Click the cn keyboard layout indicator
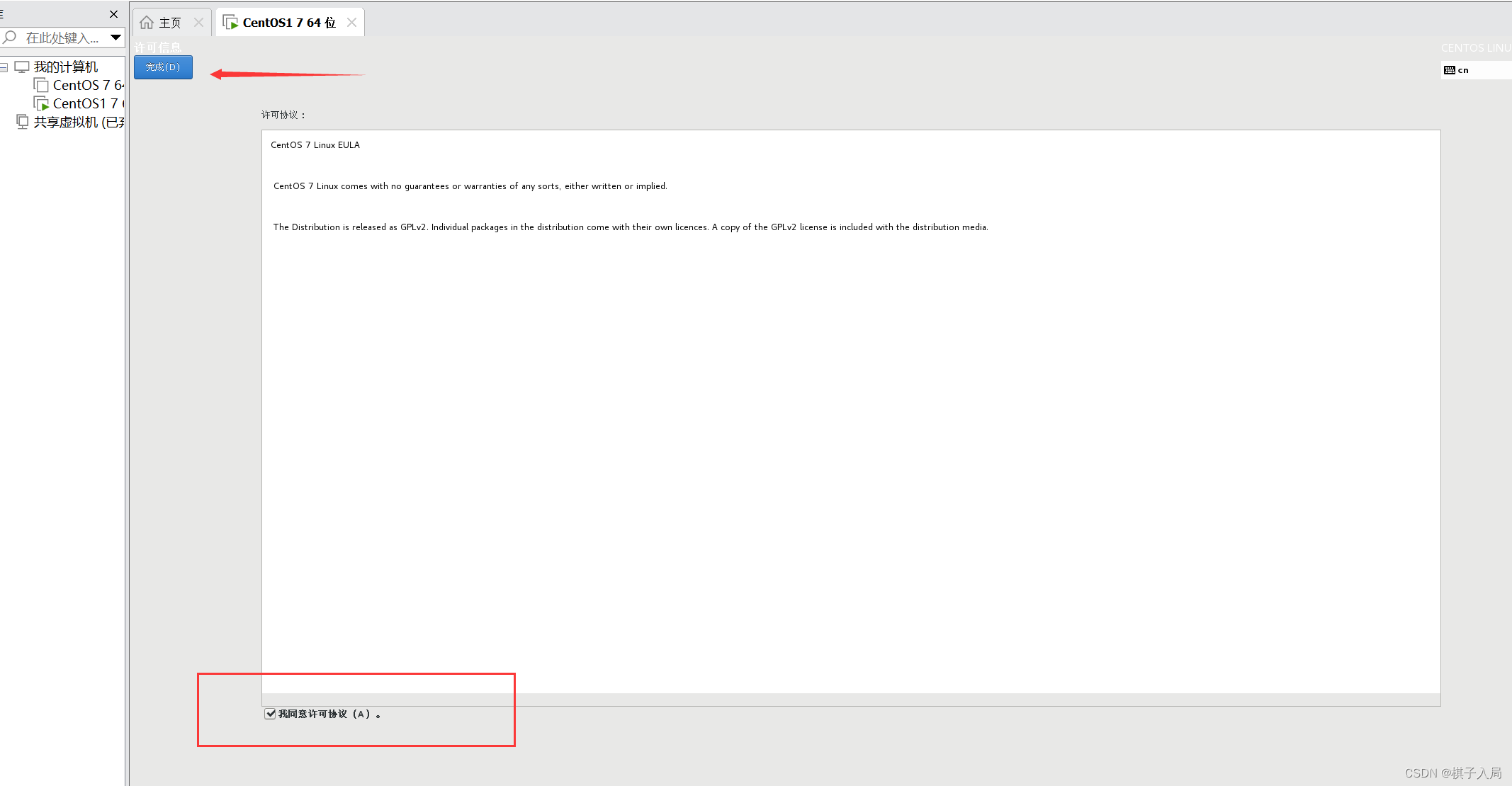This screenshot has width=1512, height=786. tap(1457, 70)
